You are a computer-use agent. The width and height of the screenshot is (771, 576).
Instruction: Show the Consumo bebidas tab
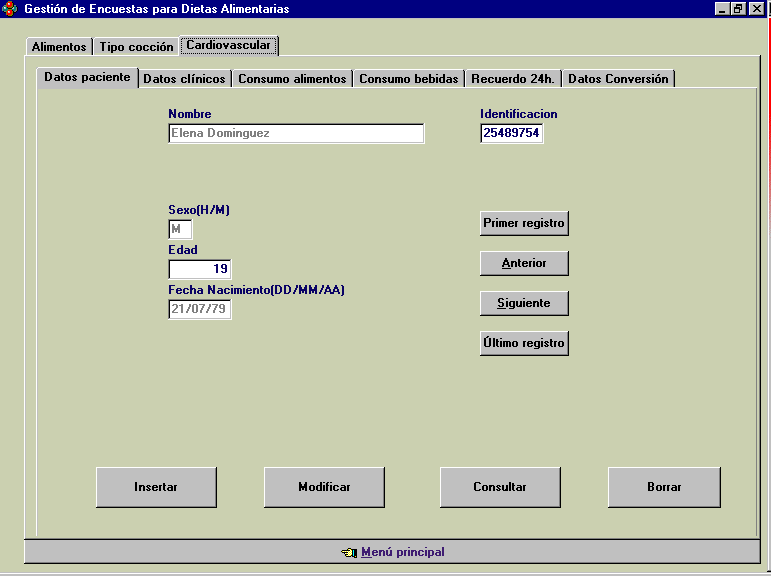[408, 79]
